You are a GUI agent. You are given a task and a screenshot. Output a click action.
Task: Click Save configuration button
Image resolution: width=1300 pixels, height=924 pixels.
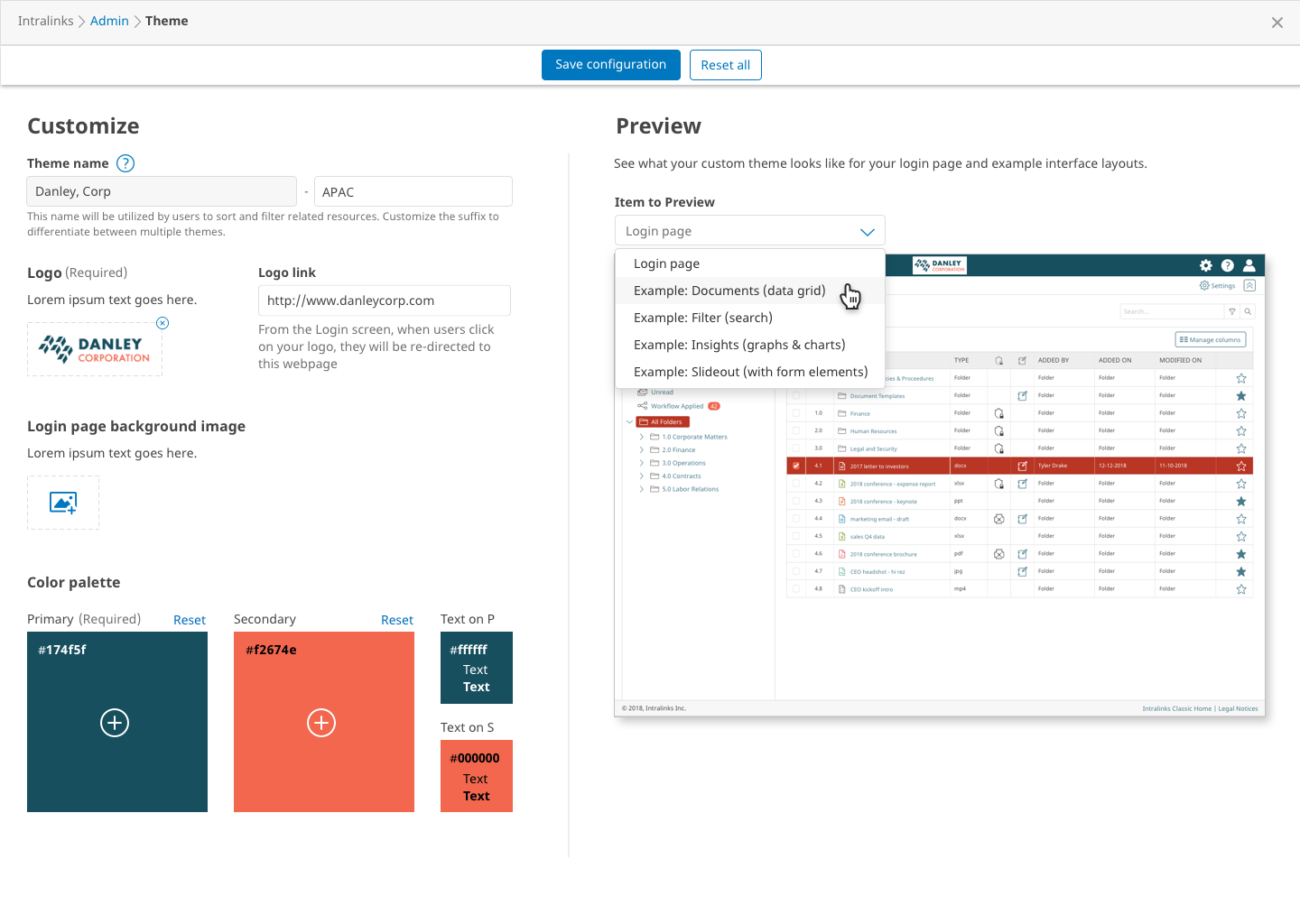[x=611, y=65]
